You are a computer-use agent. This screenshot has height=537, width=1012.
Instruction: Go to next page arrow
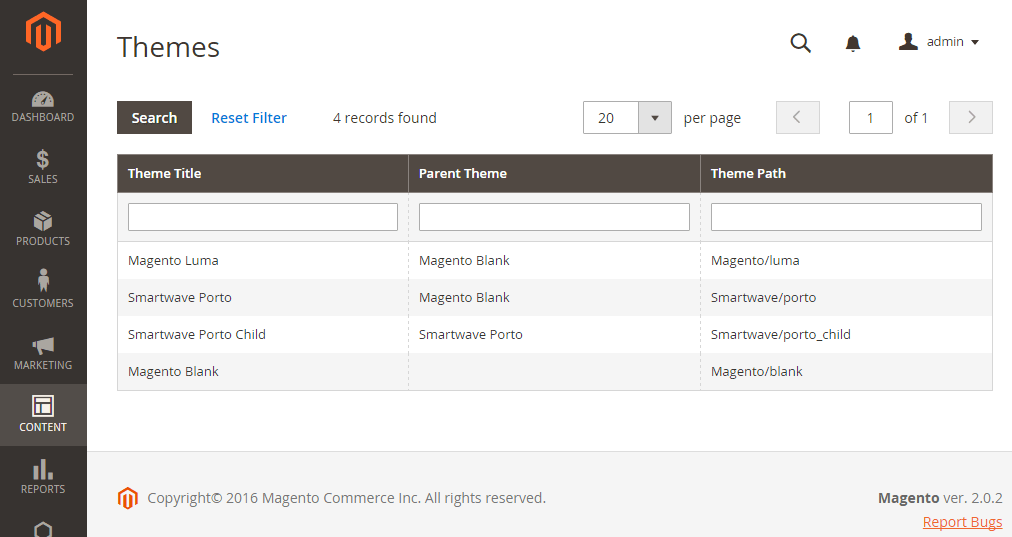(x=971, y=117)
